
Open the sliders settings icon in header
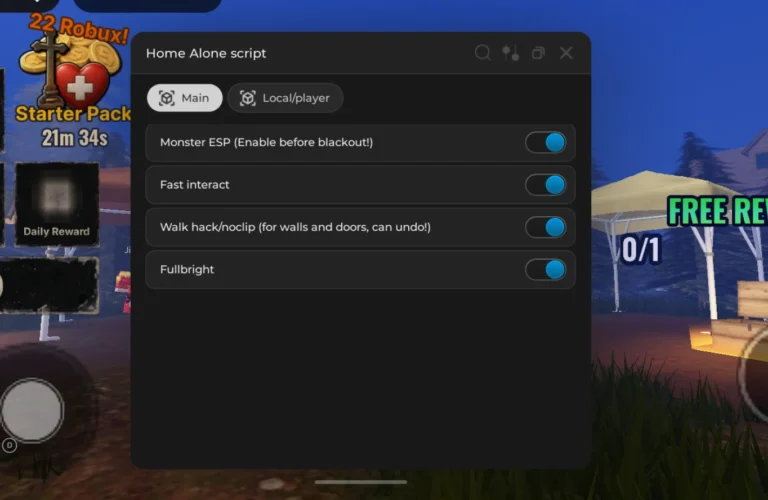510,53
